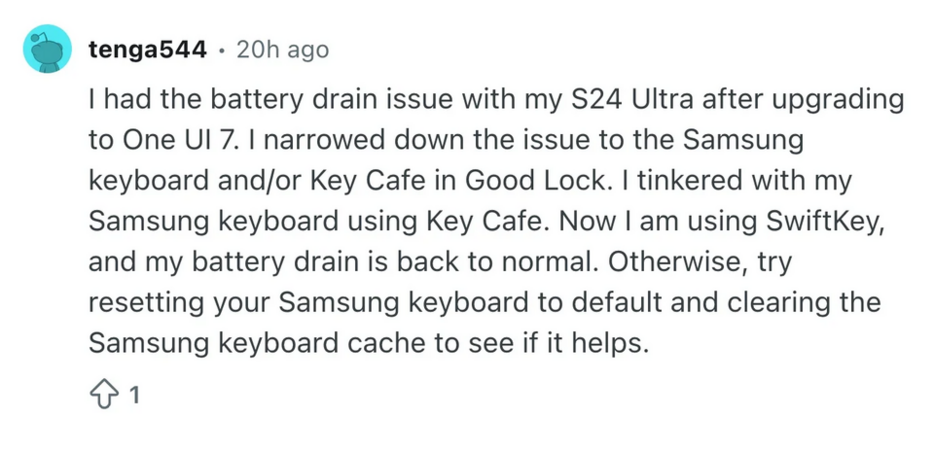This screenshot has height=450, width=934.
Task: Click the vote count number 1
Action: click(x=135, y=396)
